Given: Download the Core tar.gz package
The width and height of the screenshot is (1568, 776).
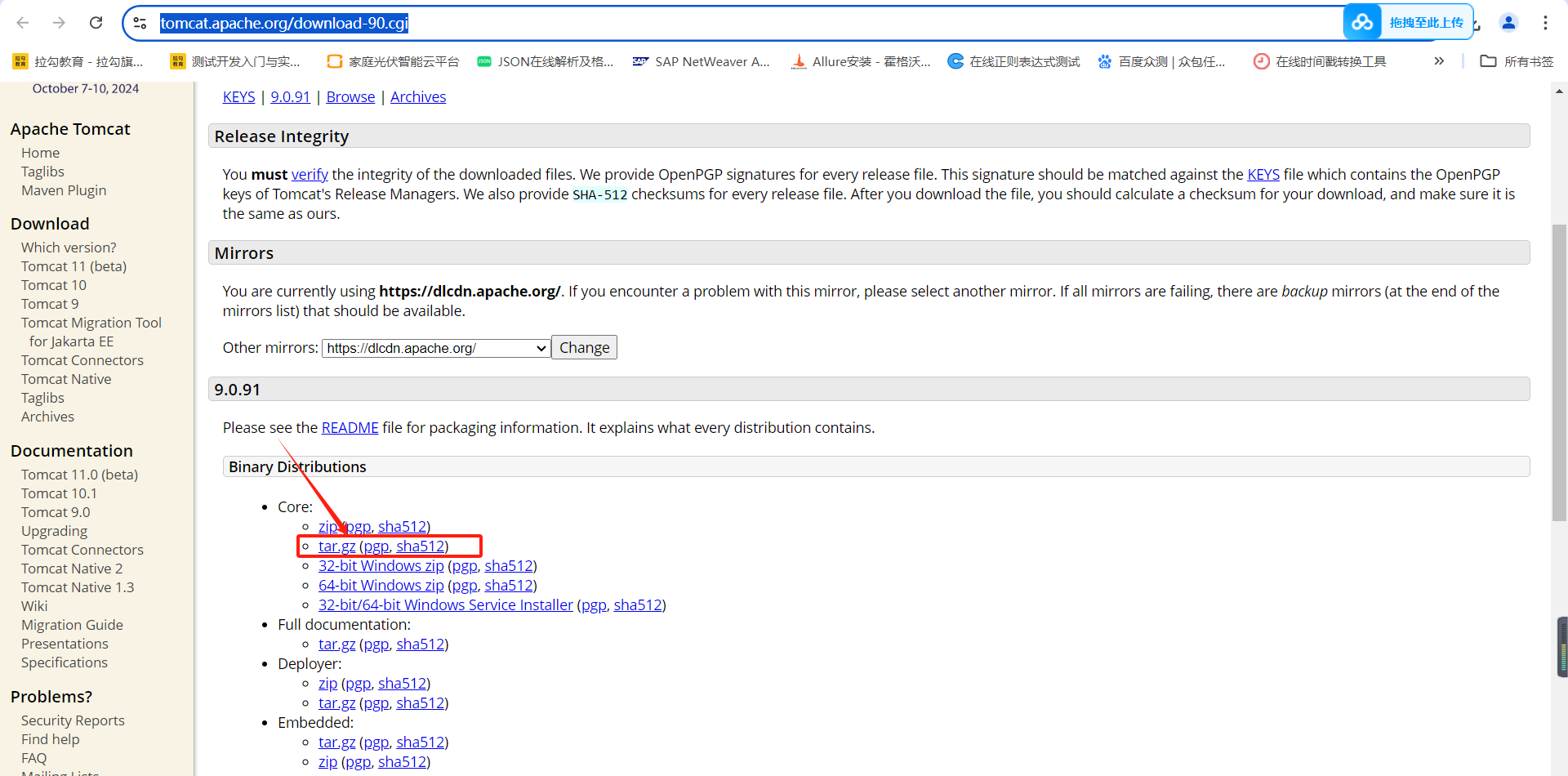Looking at the screenshot, I should (x=336, y=546).
